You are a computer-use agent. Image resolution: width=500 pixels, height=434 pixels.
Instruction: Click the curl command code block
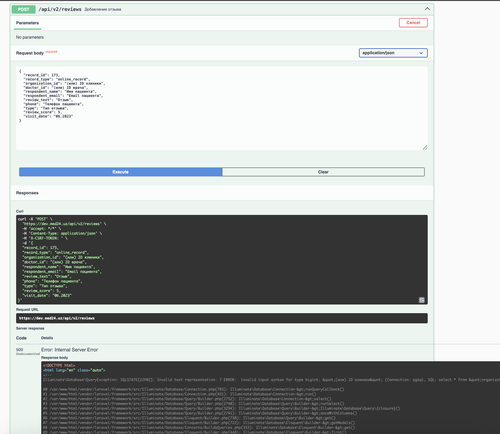222,260
